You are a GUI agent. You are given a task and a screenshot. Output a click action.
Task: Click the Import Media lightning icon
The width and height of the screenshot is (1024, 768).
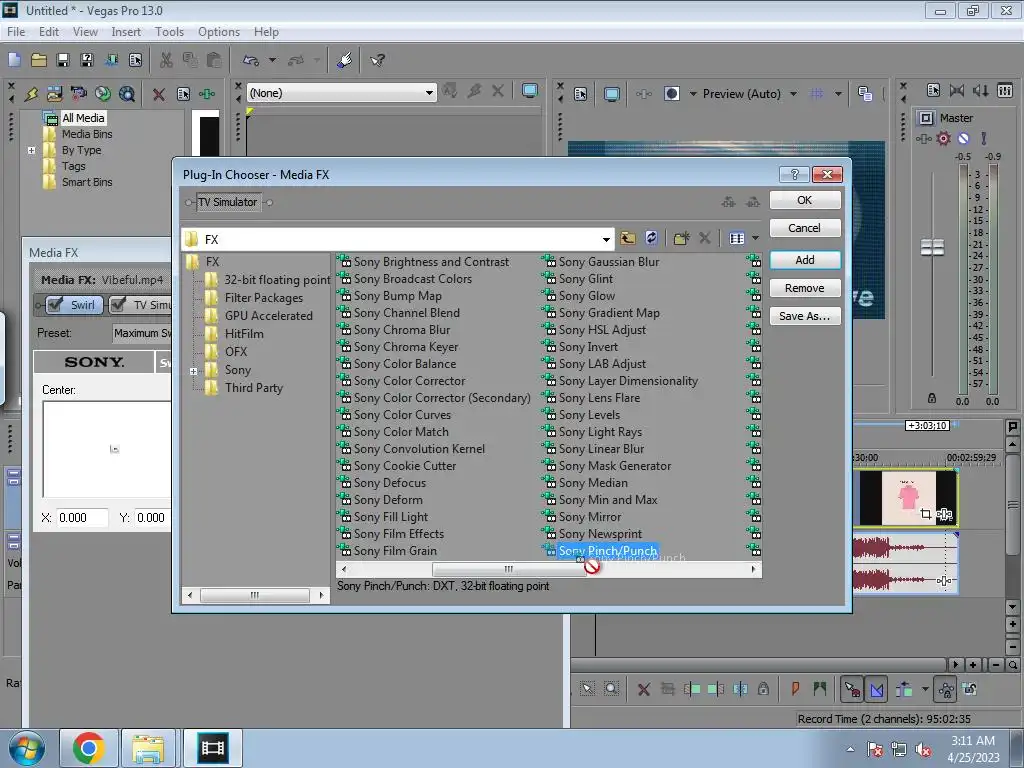click(x=31, y=94)
